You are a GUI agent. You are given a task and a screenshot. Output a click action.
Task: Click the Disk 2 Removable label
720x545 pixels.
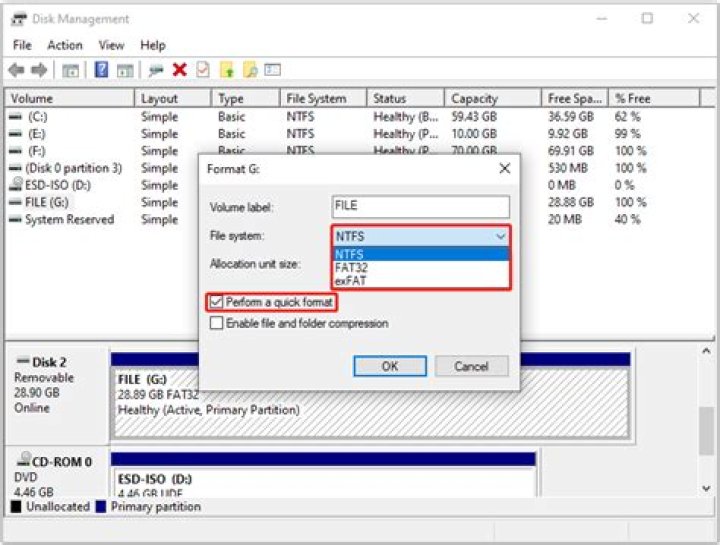click(x=44, y=377)
